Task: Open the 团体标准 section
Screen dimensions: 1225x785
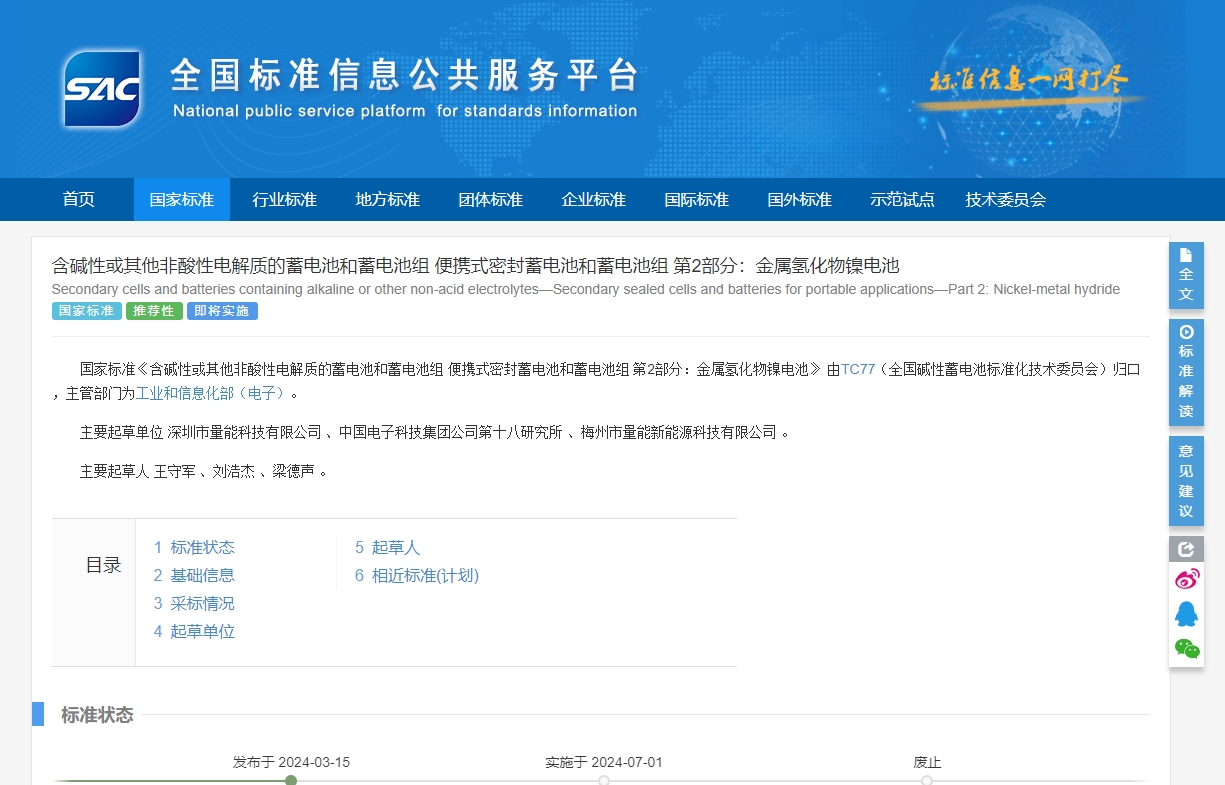Action: click(490, 199)
